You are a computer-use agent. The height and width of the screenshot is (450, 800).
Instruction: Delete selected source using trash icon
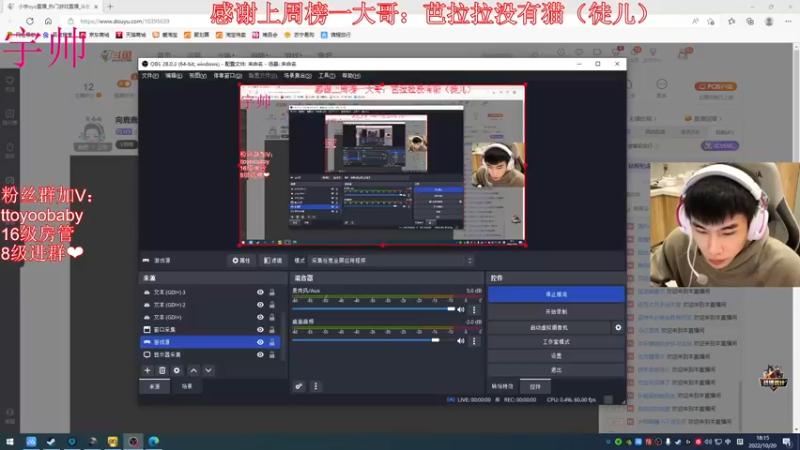click(162, 370)
